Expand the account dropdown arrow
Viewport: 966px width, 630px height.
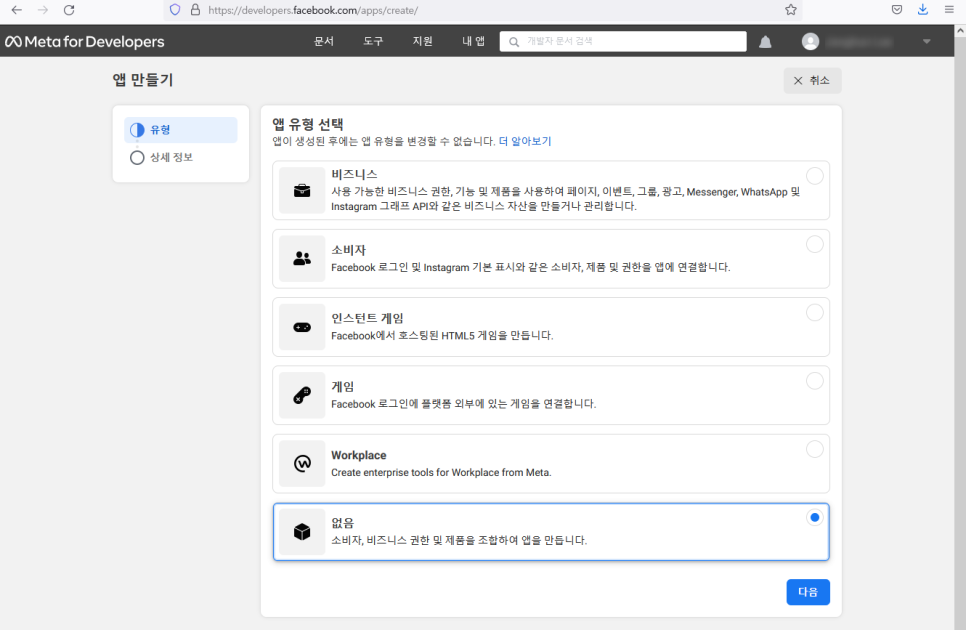927,41
